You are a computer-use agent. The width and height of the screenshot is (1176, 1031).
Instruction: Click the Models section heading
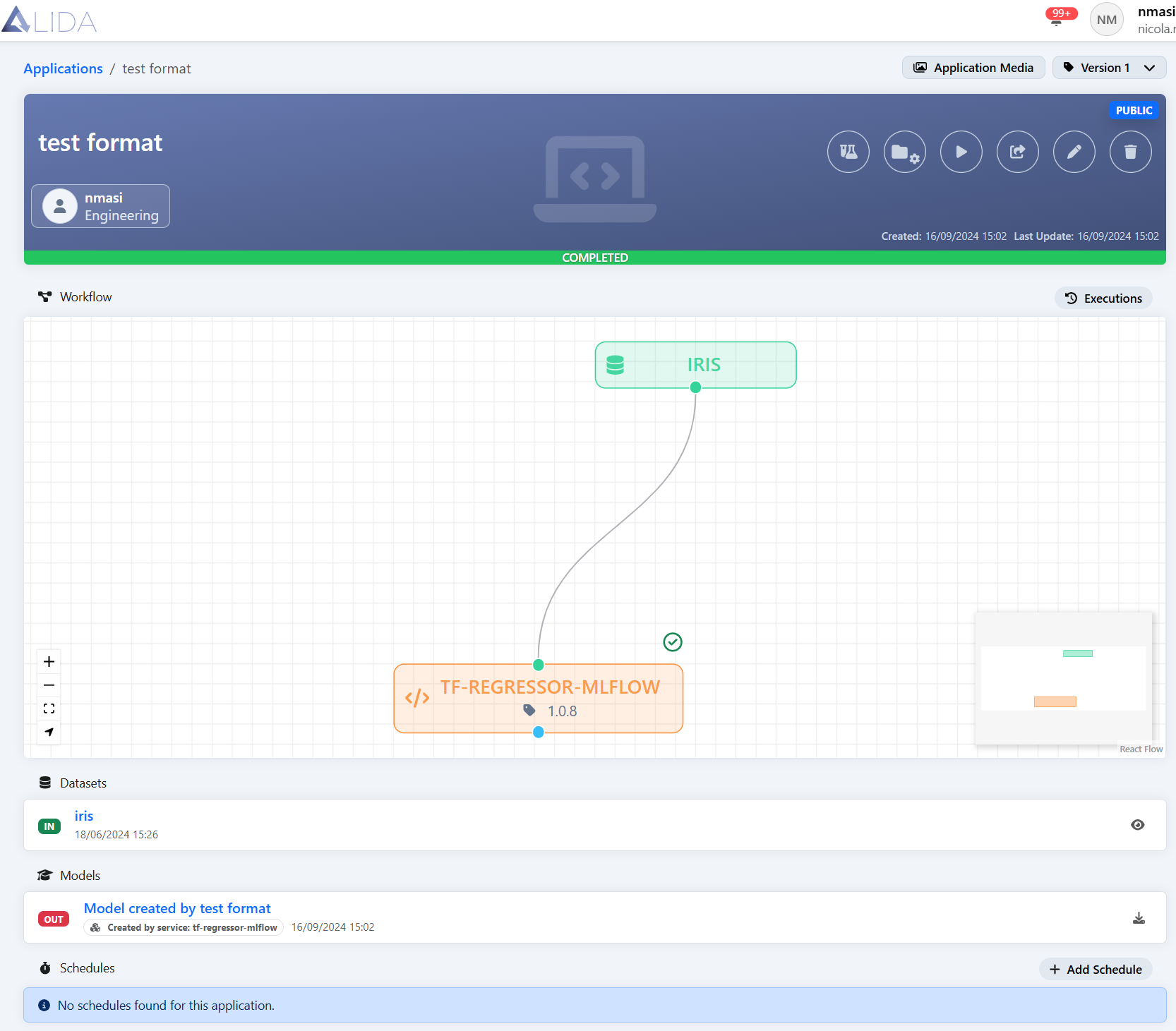69,876
